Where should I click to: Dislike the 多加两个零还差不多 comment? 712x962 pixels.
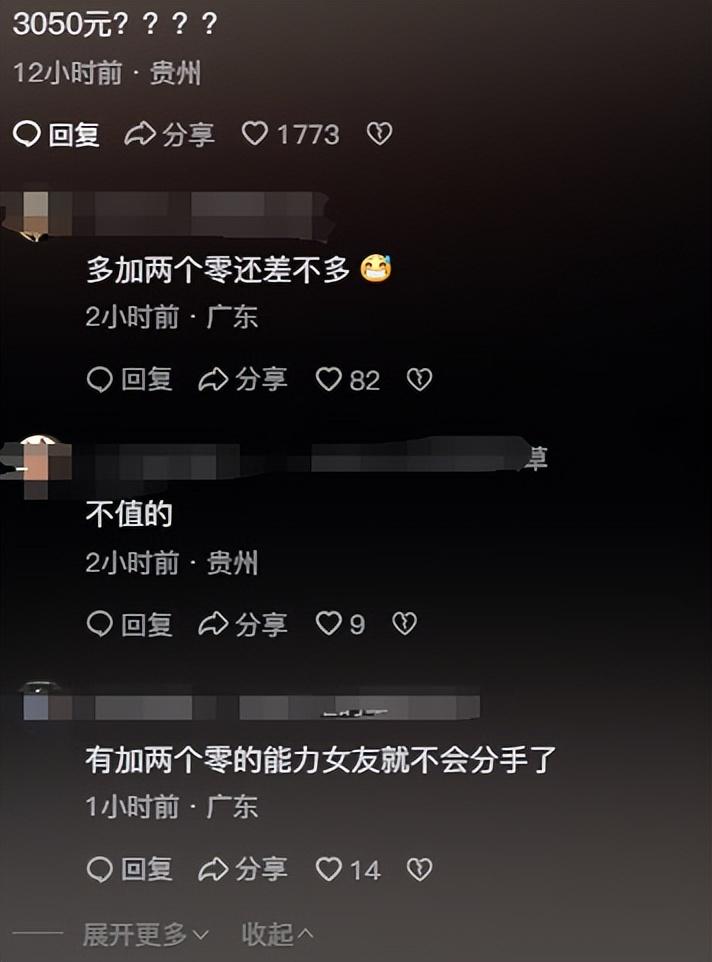point(419,380)
